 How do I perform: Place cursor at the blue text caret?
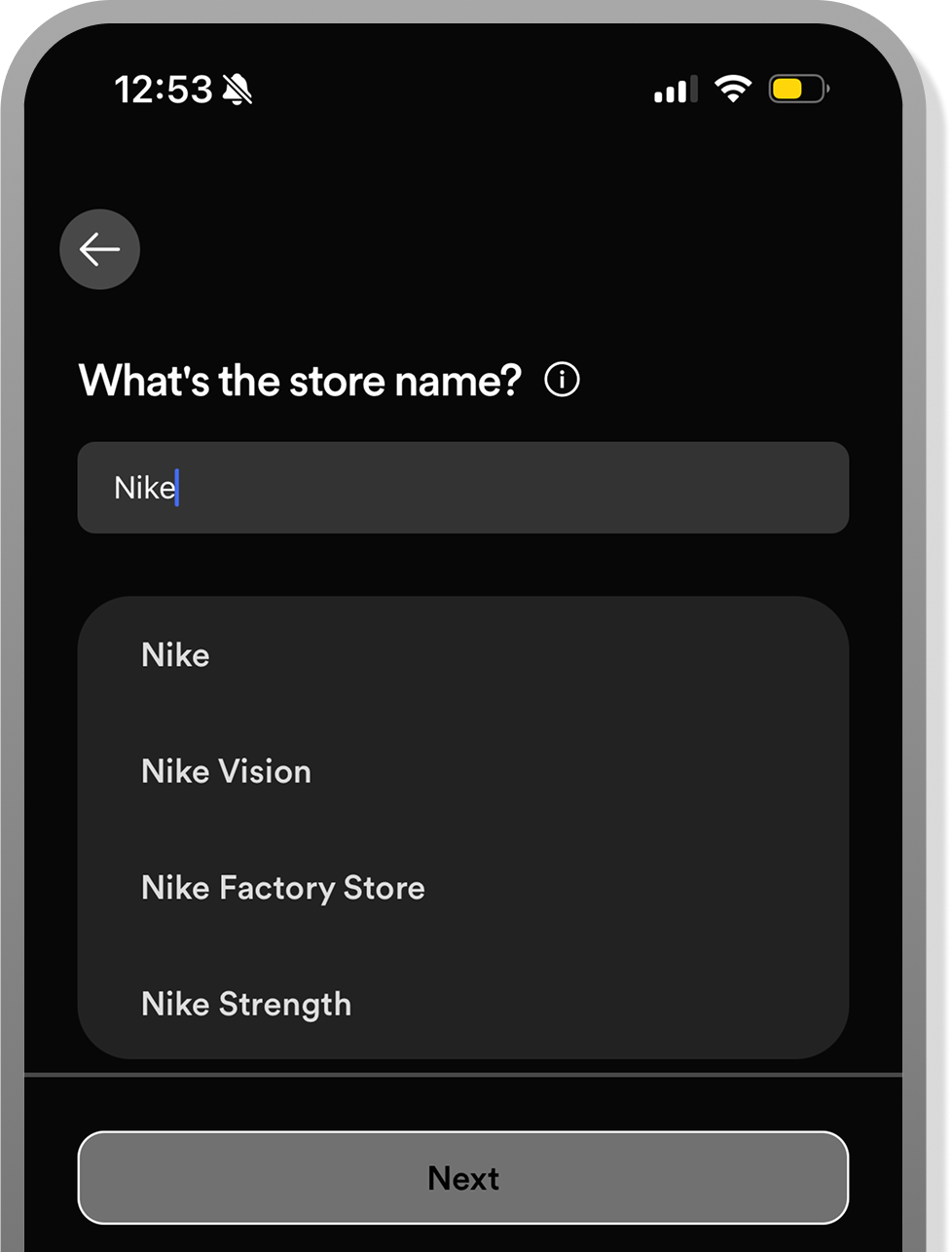tap(177, 487)
